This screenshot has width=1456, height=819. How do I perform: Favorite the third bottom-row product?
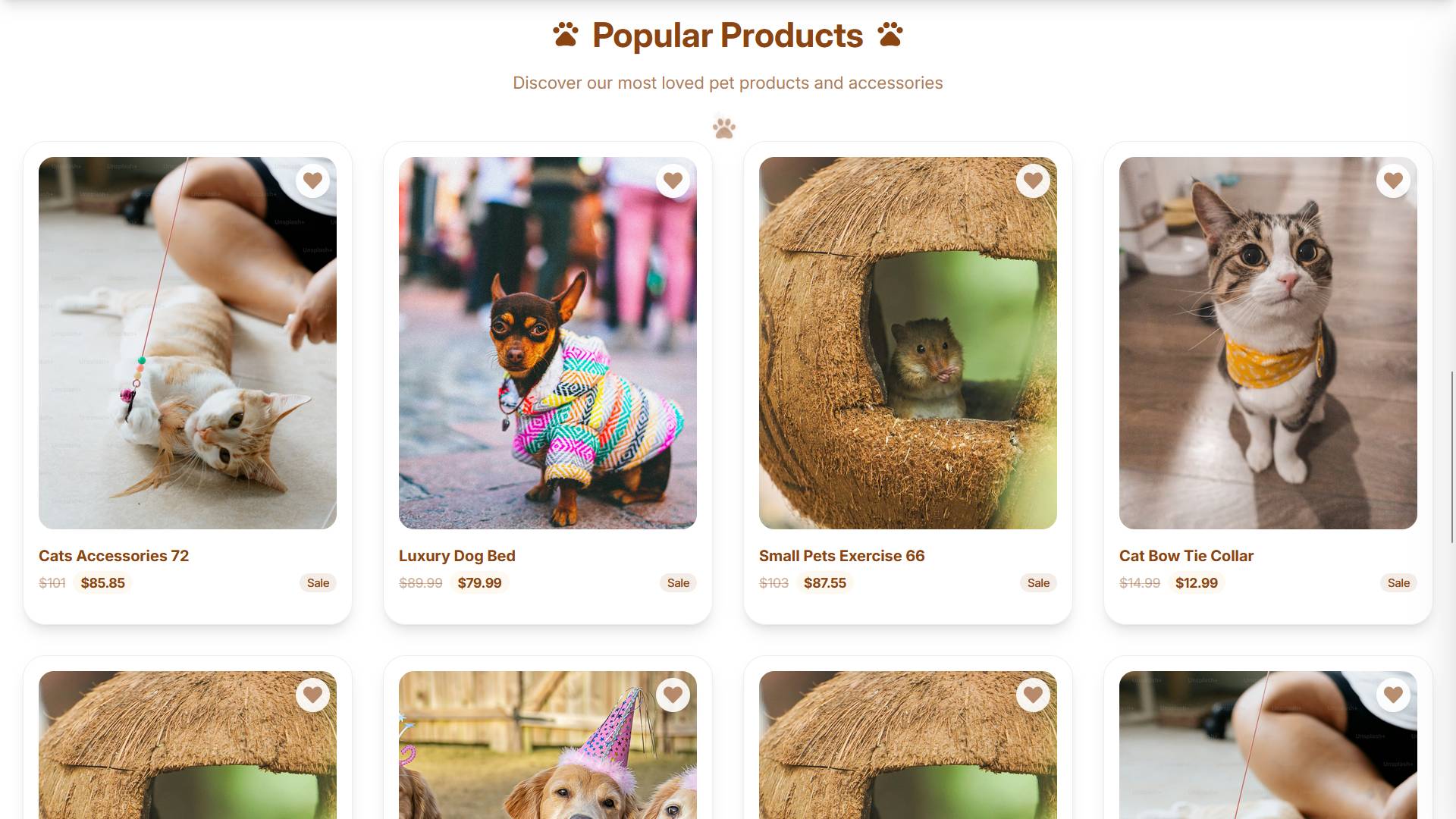(1033, 695)
